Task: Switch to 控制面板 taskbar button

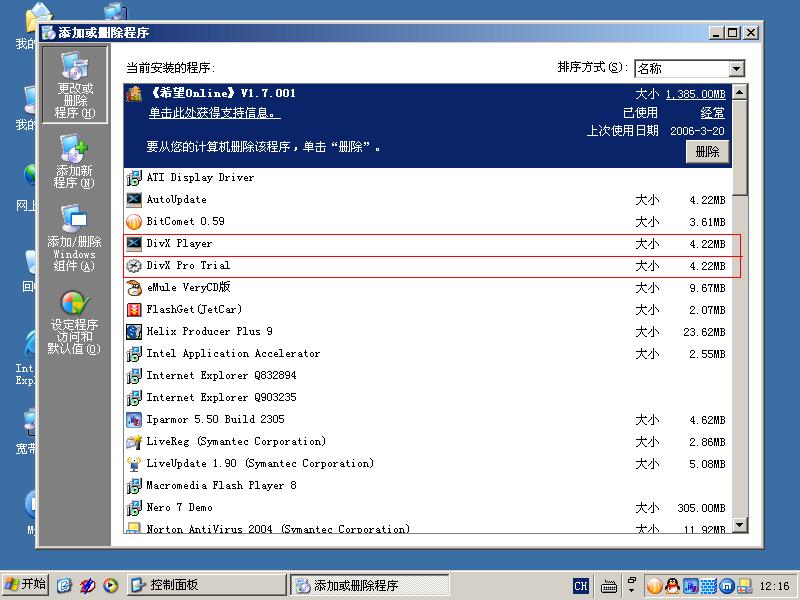Action: click(x=206, y=585)
